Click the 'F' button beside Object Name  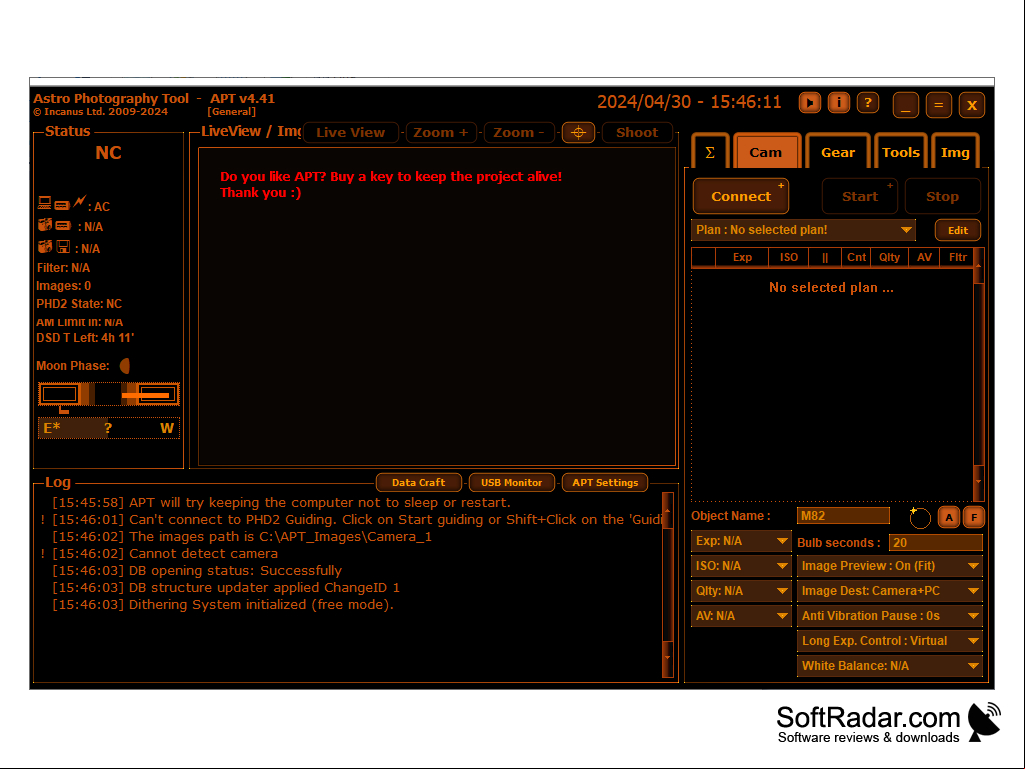pyautogui.click(x=974, y=517)
